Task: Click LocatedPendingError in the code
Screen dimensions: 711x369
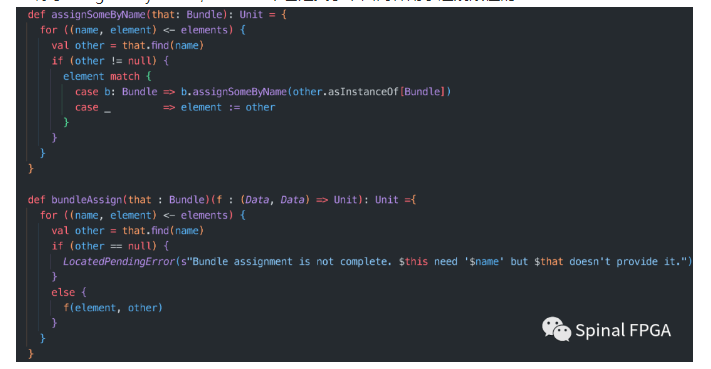Action: (119, 262)
